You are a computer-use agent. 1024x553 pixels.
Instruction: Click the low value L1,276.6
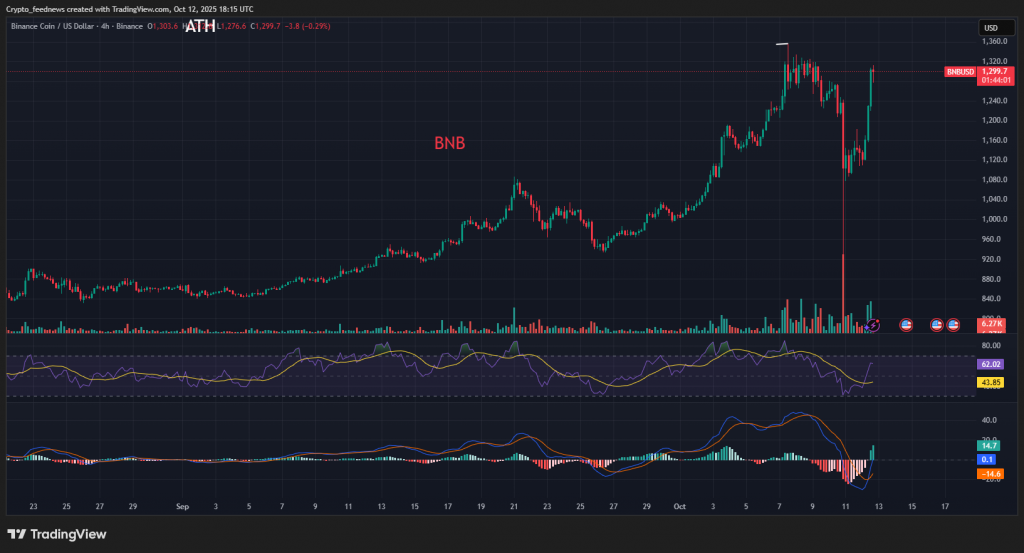(232, 26)
